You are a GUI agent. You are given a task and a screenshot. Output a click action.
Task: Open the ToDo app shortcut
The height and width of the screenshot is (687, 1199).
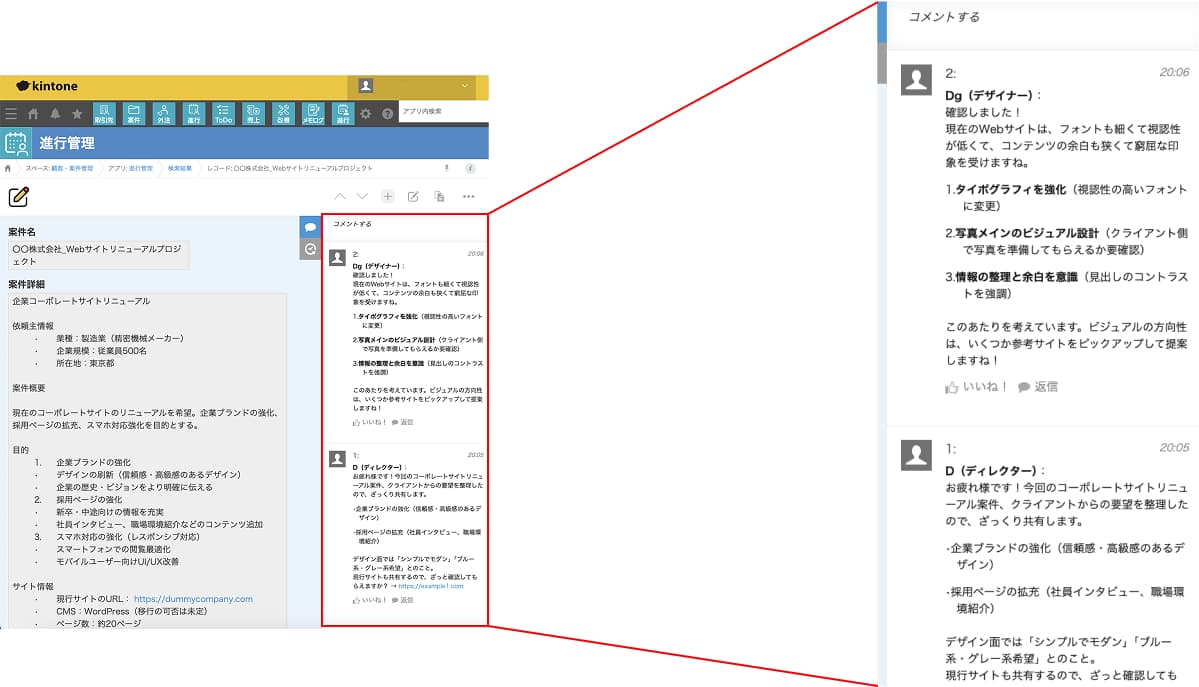[x=223, y=114]
